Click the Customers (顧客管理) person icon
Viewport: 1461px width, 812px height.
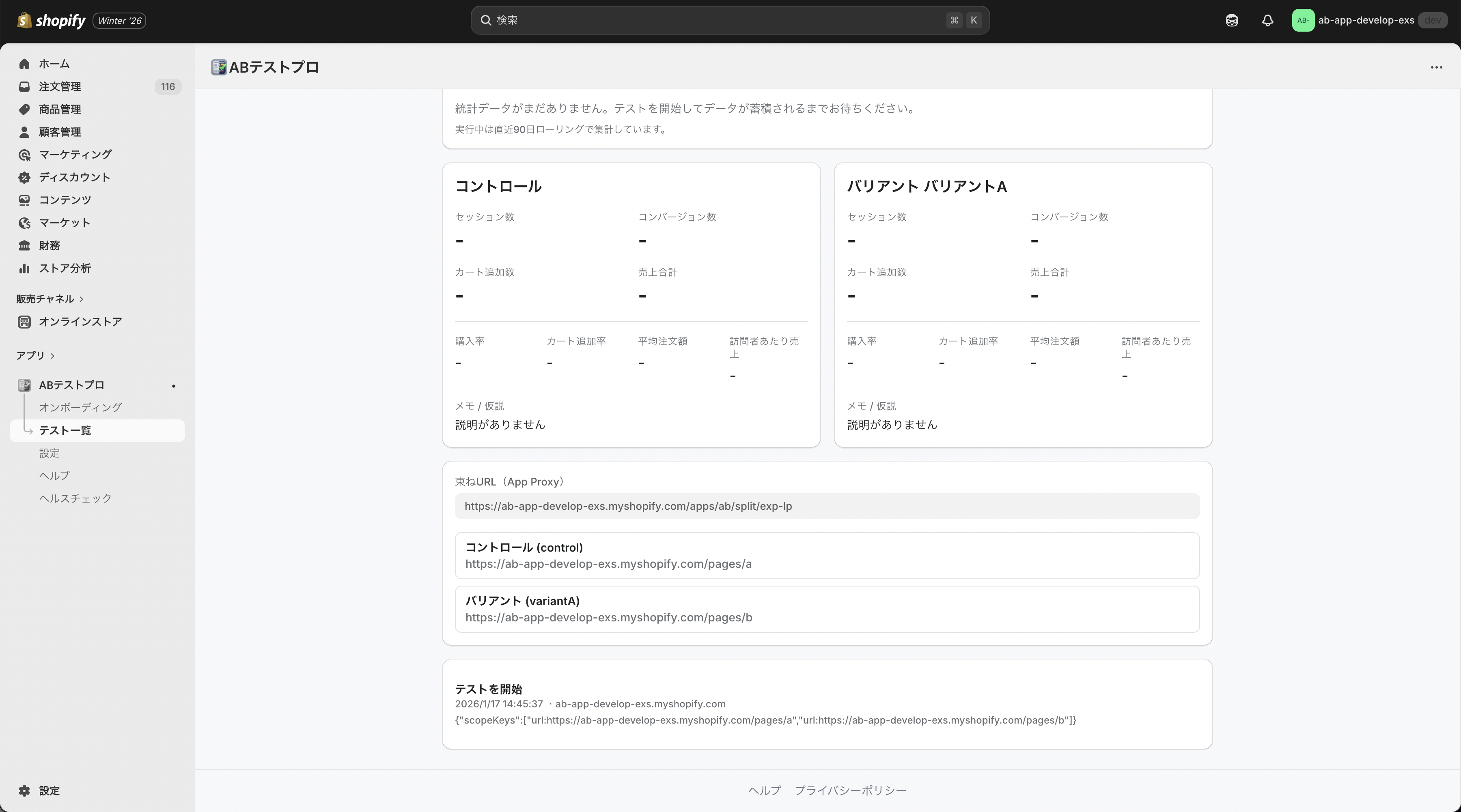click(24, 132)
